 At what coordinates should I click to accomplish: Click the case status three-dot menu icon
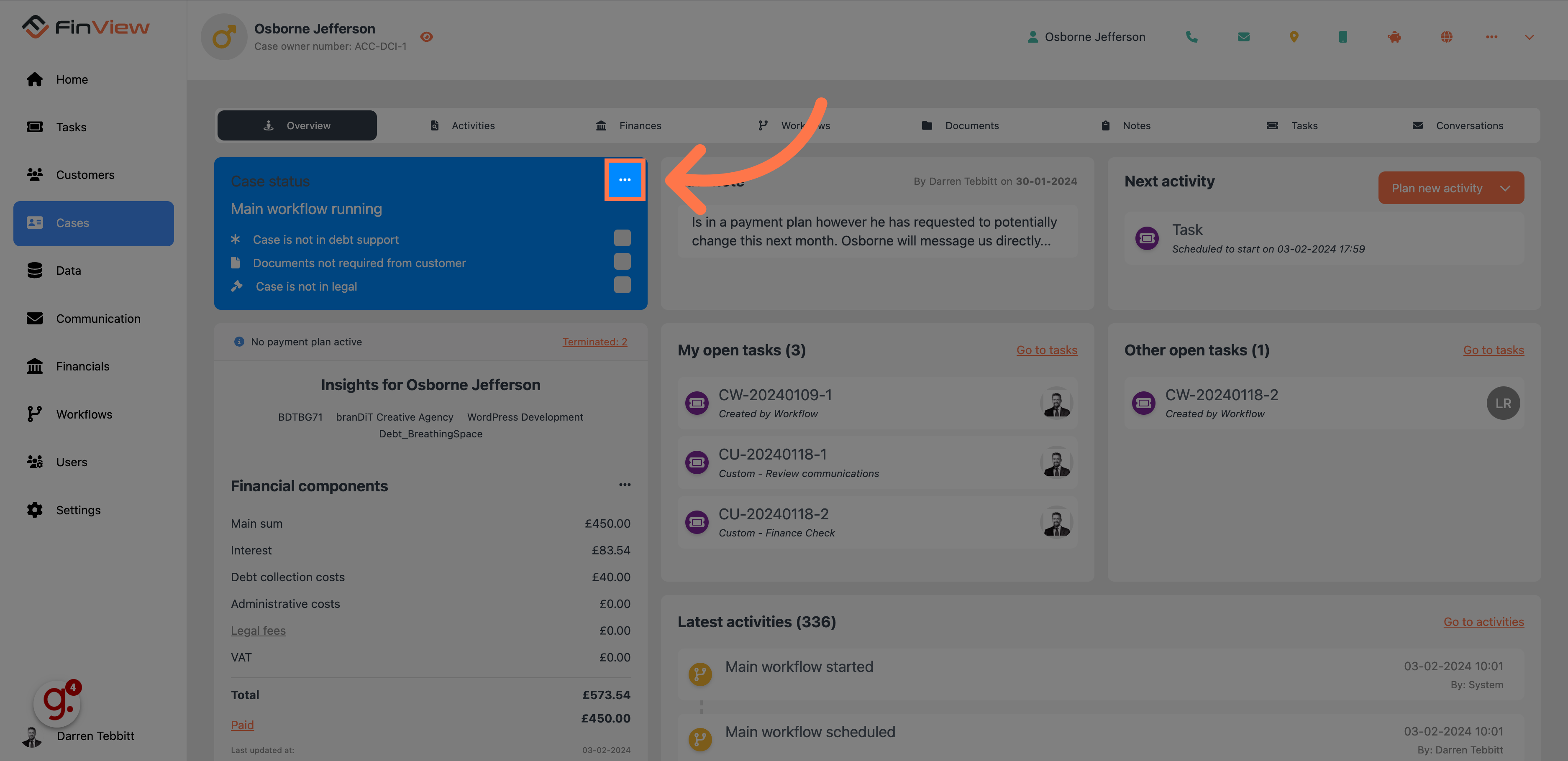pos(624,178)
